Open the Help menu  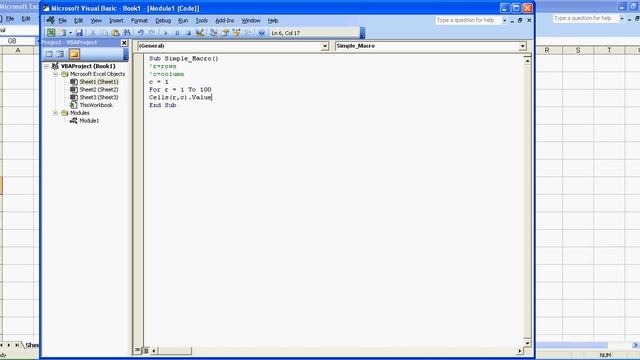tap(273, 20)
